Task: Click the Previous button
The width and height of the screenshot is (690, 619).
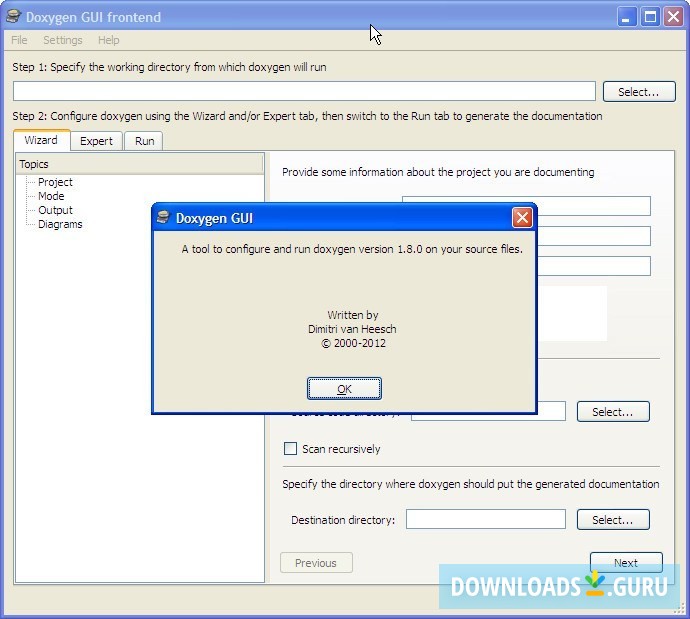Action: click(316, 563)
